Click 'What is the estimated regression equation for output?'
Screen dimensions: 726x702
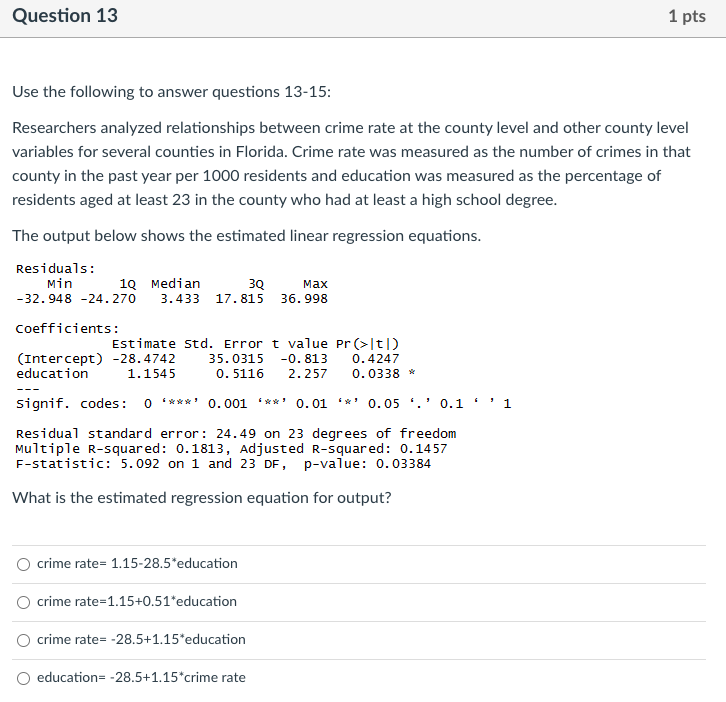(x=202, y=498)
